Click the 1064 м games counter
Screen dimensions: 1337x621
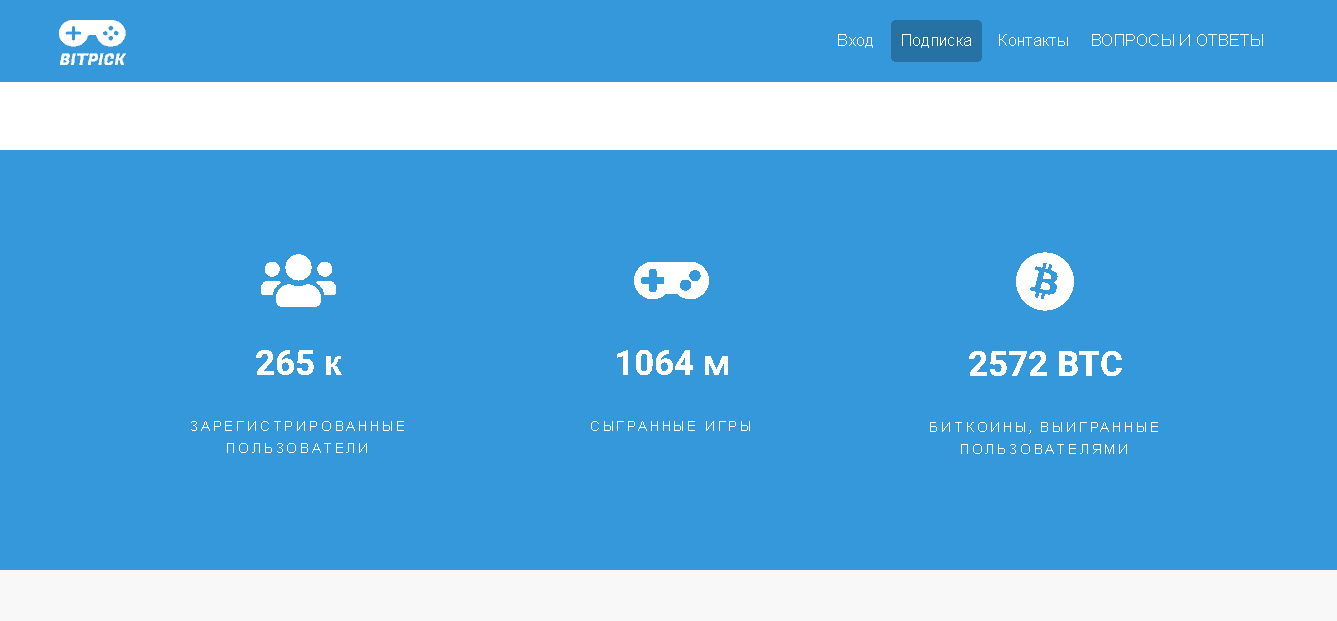click(671, 363)
